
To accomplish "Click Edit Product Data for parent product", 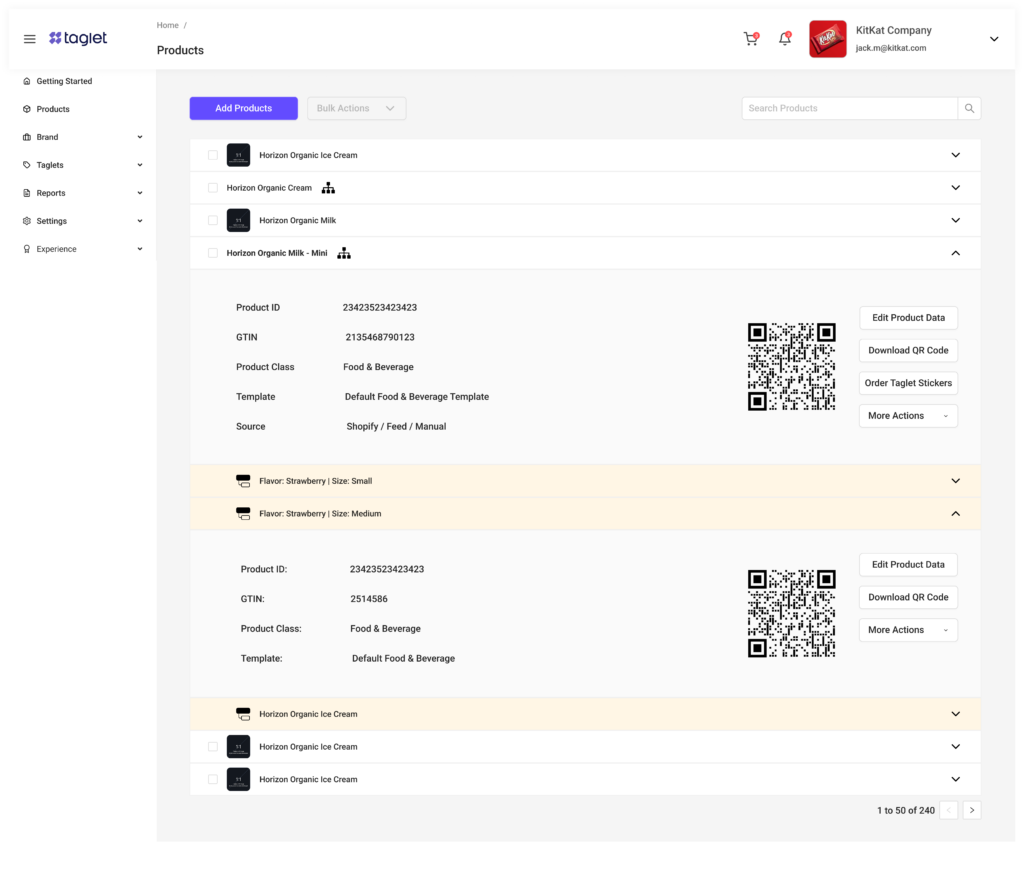I will pyautogui.click(x=908, y=318).
